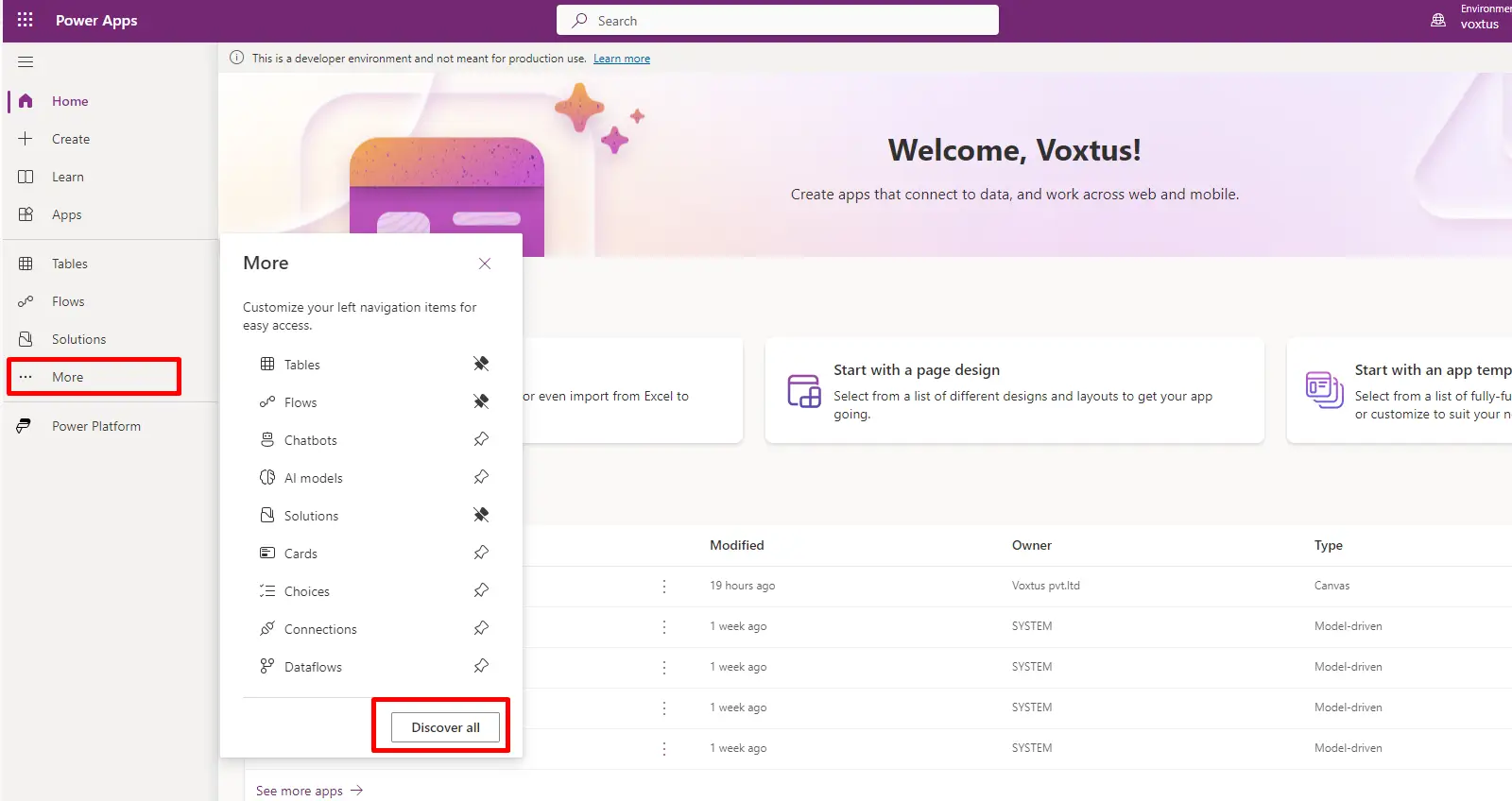
Task: Click the info icon in developer banner
Action: (236, 58)
